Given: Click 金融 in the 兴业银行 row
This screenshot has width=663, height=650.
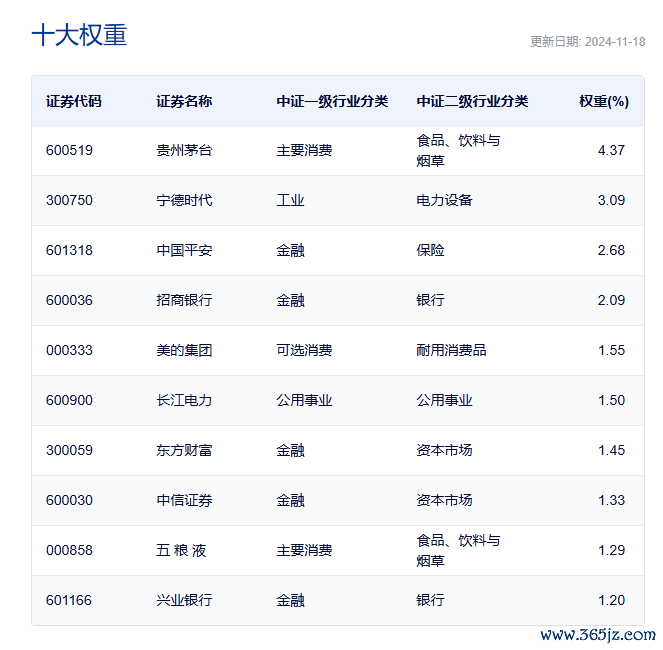Looking at the screenshot, I should [290, 600].
